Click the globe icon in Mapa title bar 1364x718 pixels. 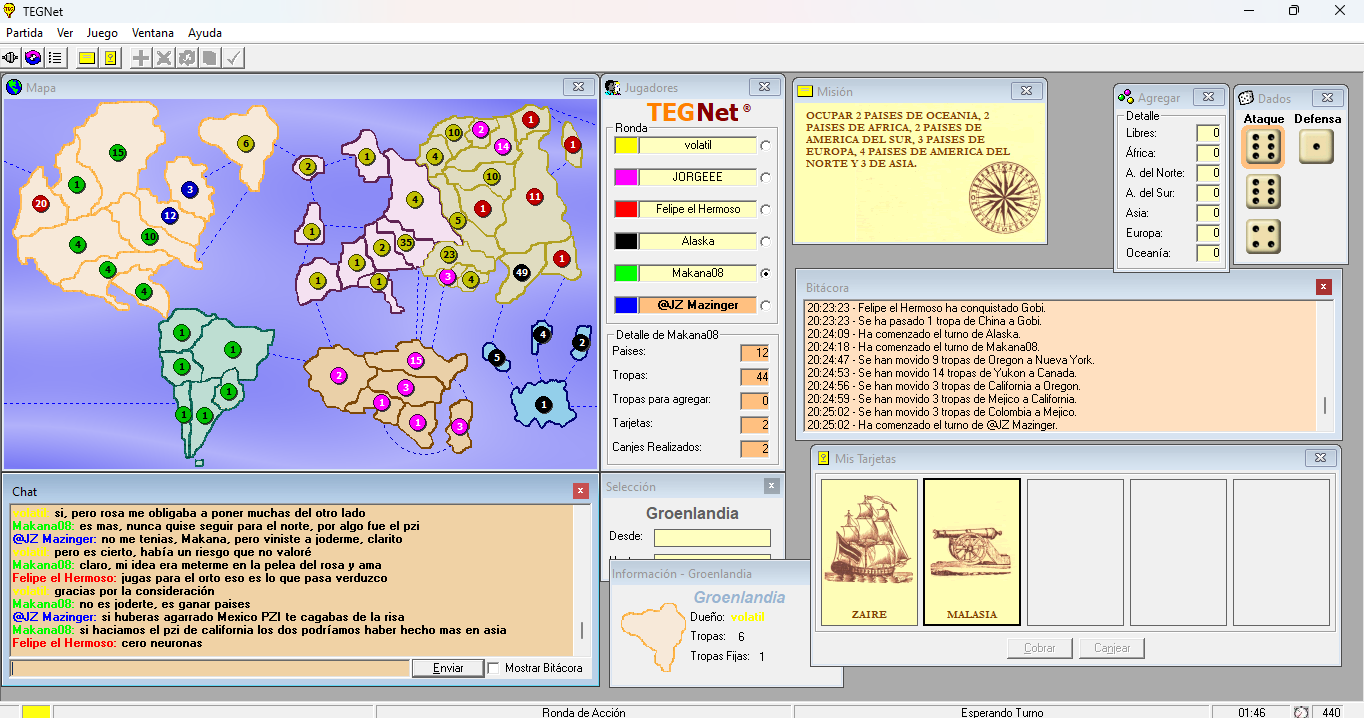pos(15,87)
